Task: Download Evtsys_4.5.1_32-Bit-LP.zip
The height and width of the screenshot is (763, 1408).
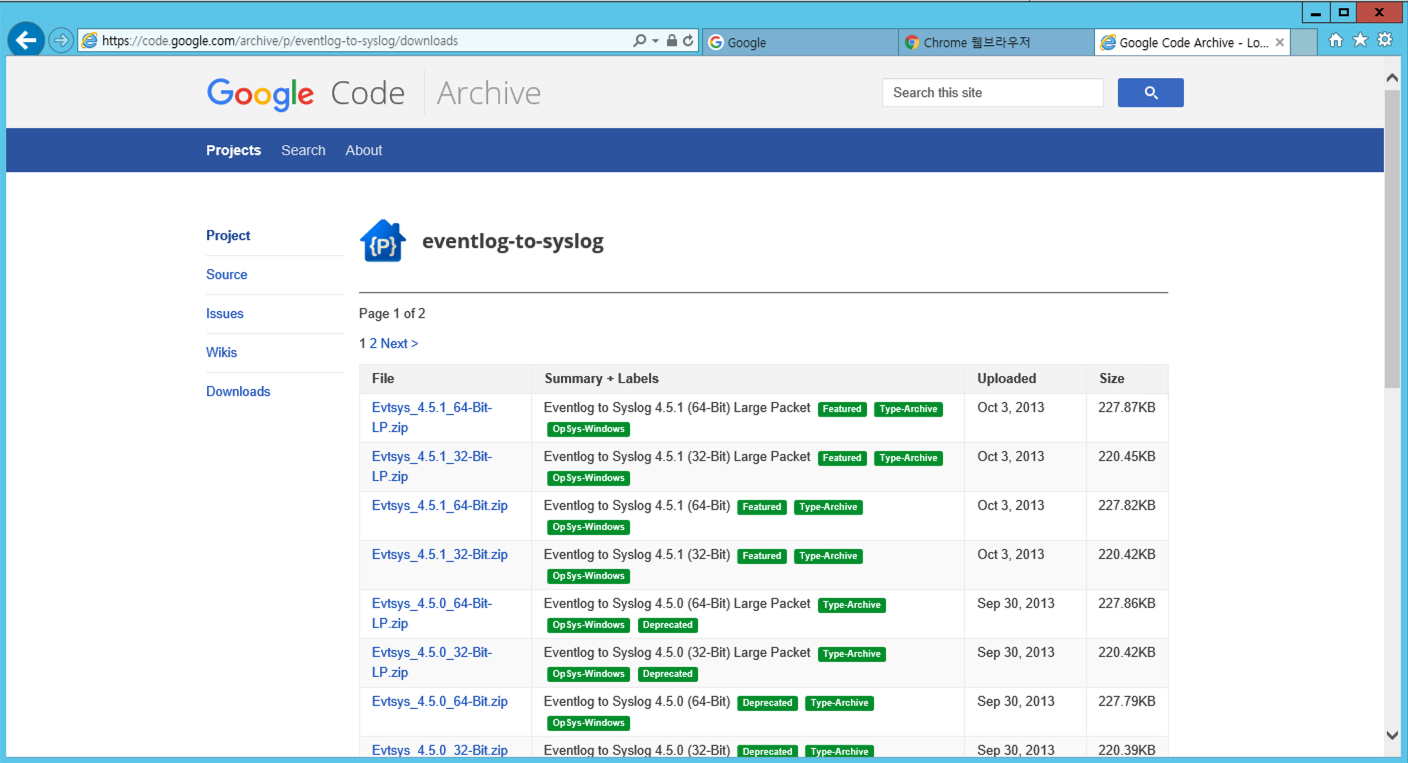Action: 432,466
